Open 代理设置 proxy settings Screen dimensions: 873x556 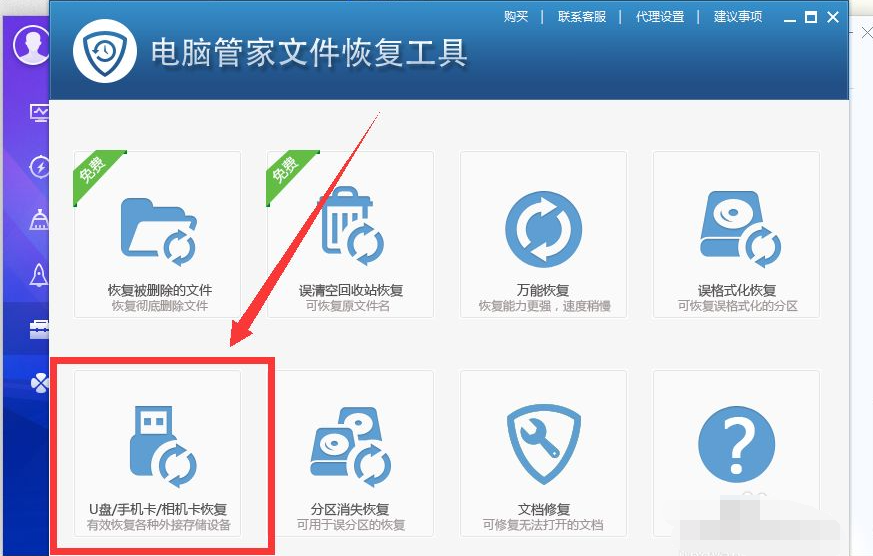[x=660, y=17]
